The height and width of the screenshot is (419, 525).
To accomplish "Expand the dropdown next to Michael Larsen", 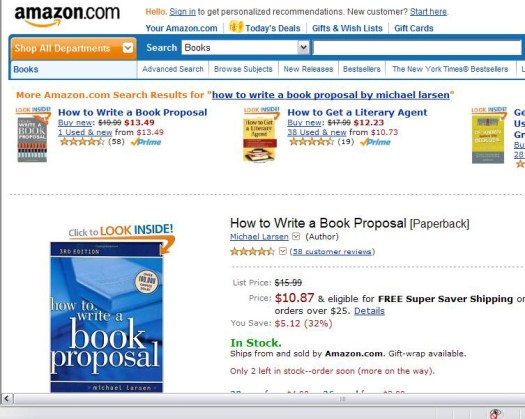I will [x=296, y=236].
